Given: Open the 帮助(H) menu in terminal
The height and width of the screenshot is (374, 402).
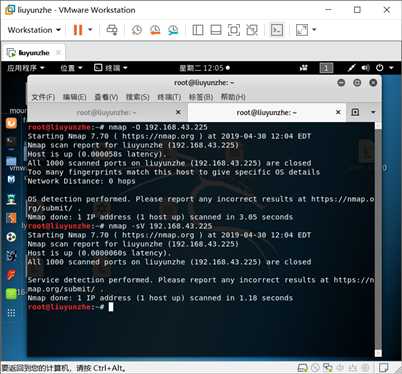Looking at the screenshot, I should pyautogui.click(x=233, y=97).
